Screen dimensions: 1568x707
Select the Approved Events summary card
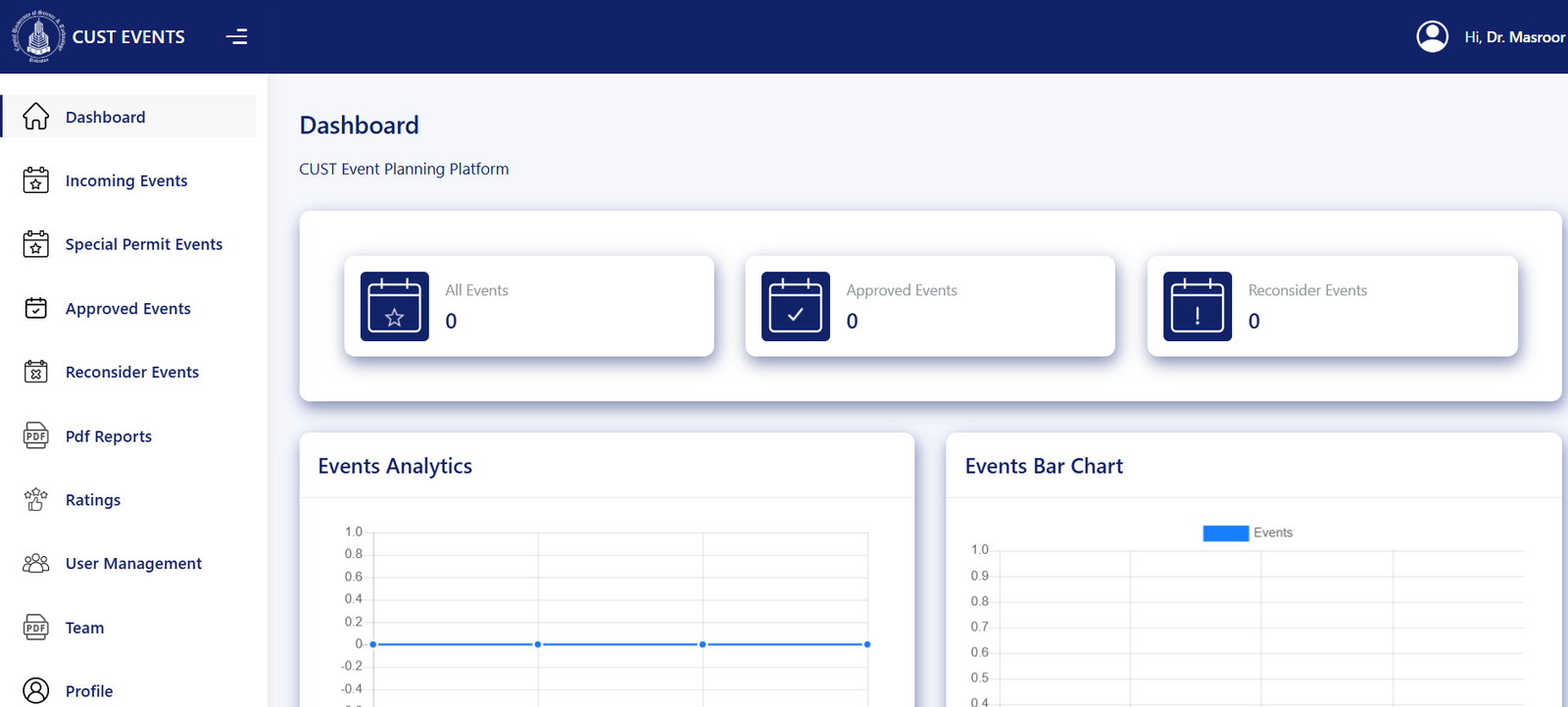(x=929, y=306)
